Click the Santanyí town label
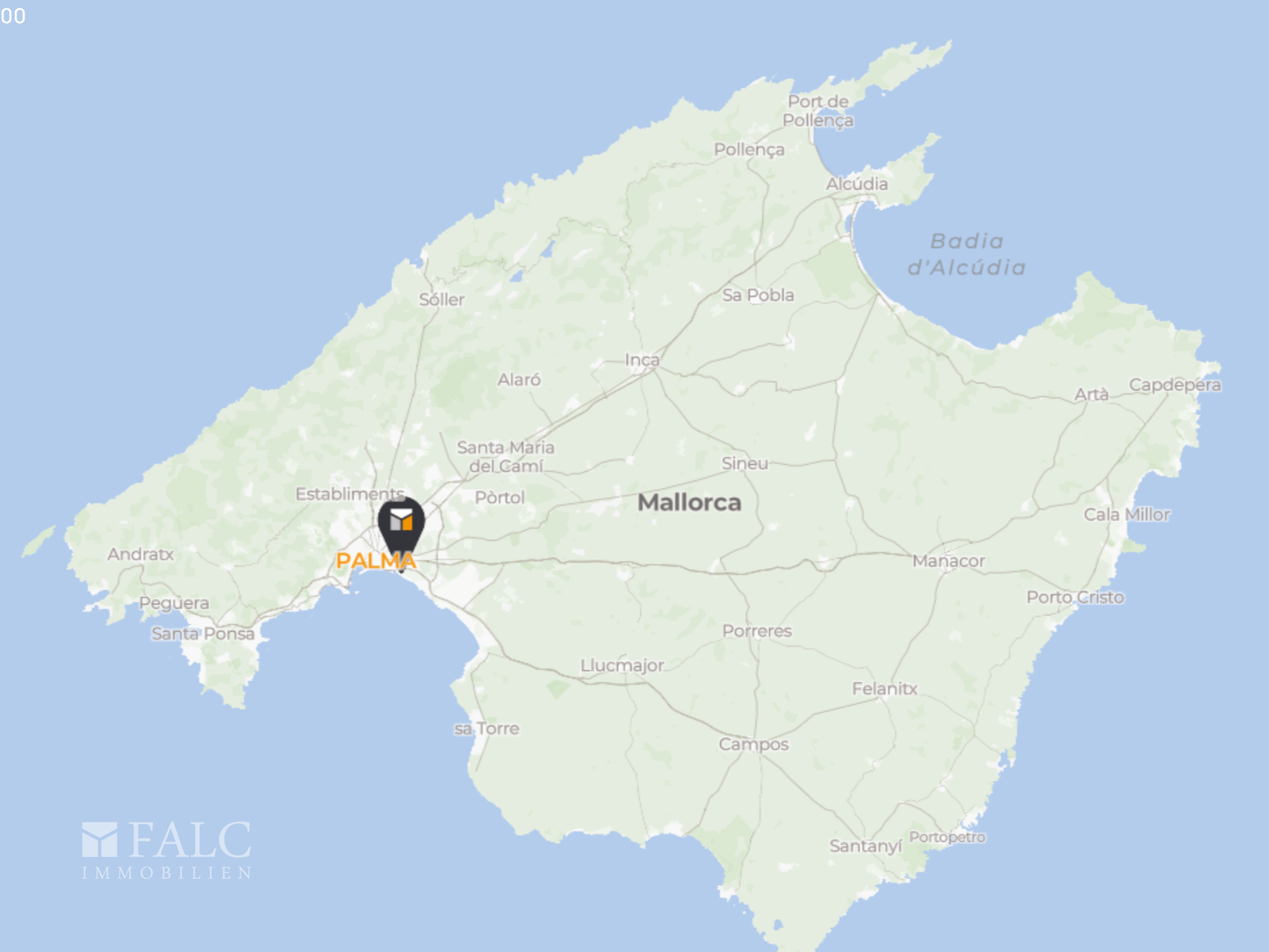The height and width of the screenshot is (952, 1269). (x=865, y=846)
